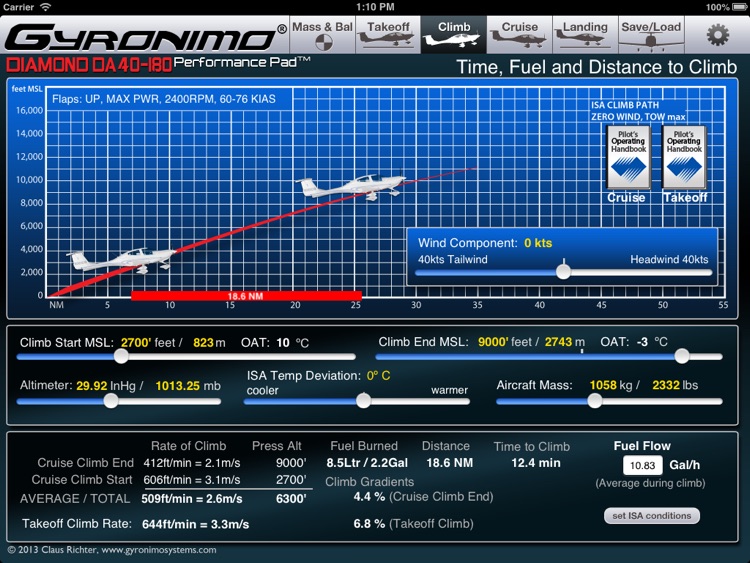This screenshot has width=750, height=563.
Task: Click the 412ft/min Cruise Climb End rate
Action: tap(192, 463)
